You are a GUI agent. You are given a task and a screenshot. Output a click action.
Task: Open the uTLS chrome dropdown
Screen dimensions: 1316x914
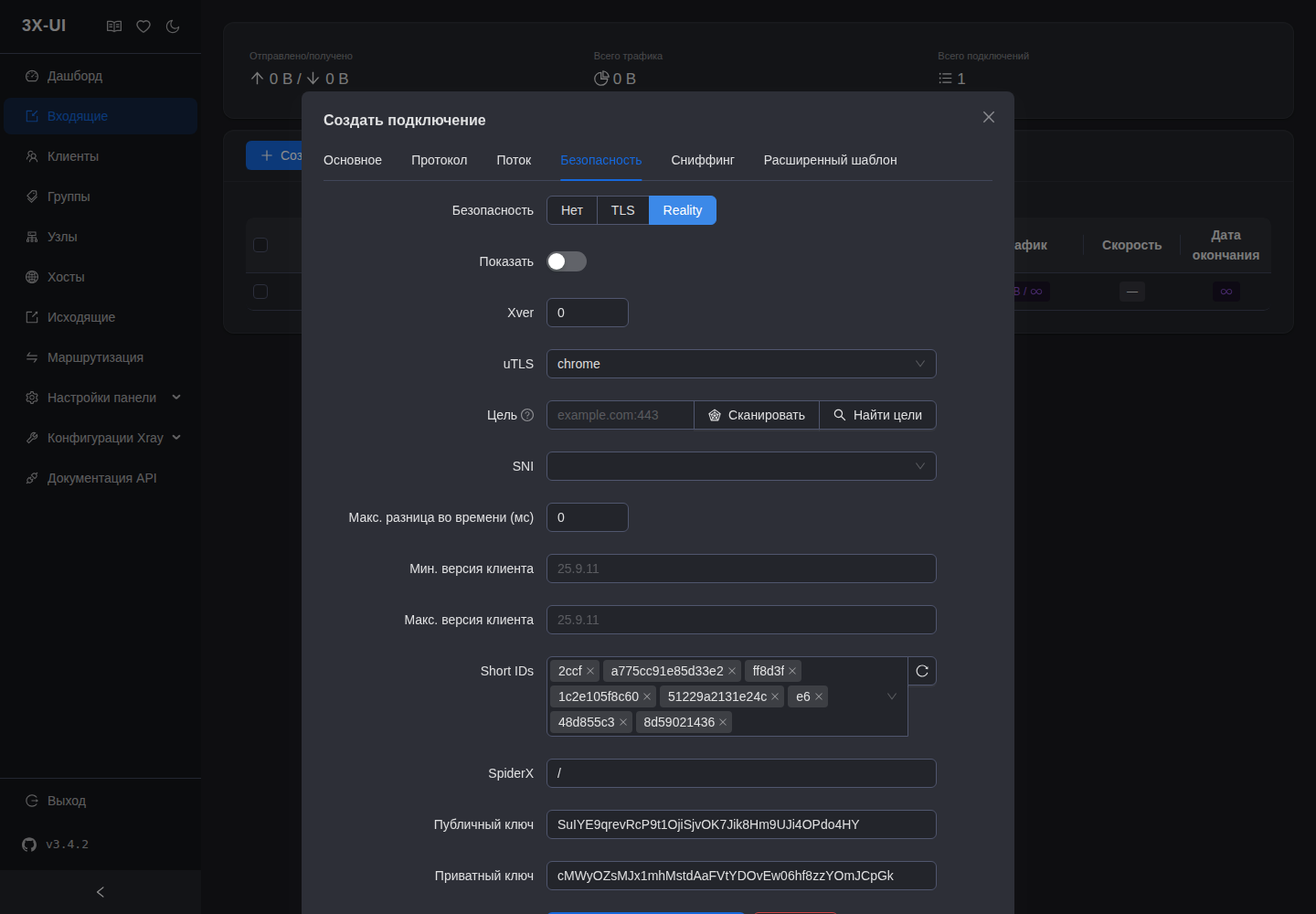741,364
